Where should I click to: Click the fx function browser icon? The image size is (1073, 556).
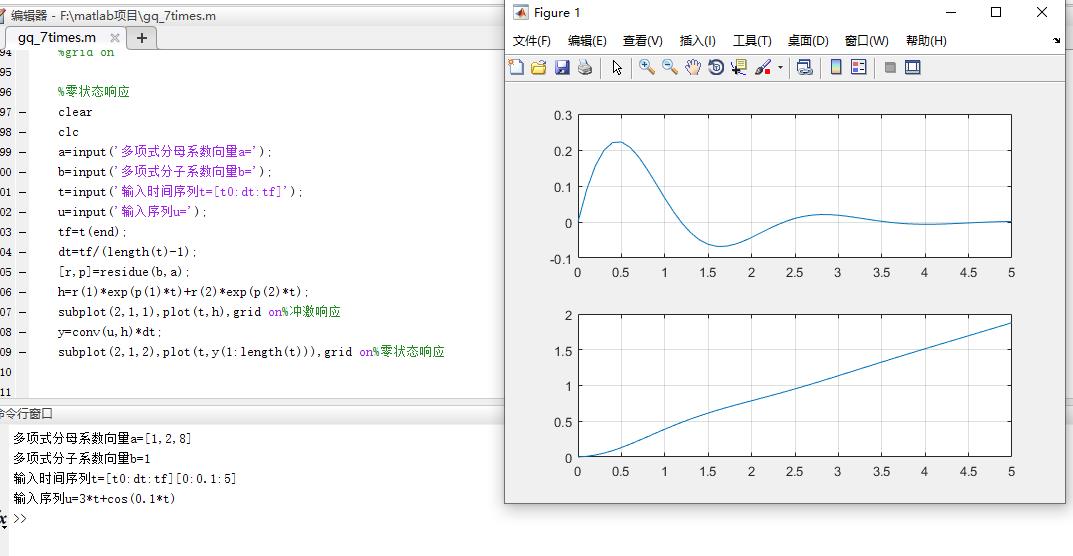click(x=3, y=518)
